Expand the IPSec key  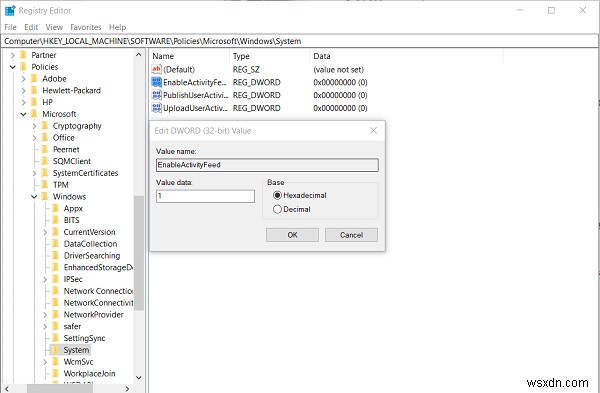pyautogui.click(x=45, y=279)
